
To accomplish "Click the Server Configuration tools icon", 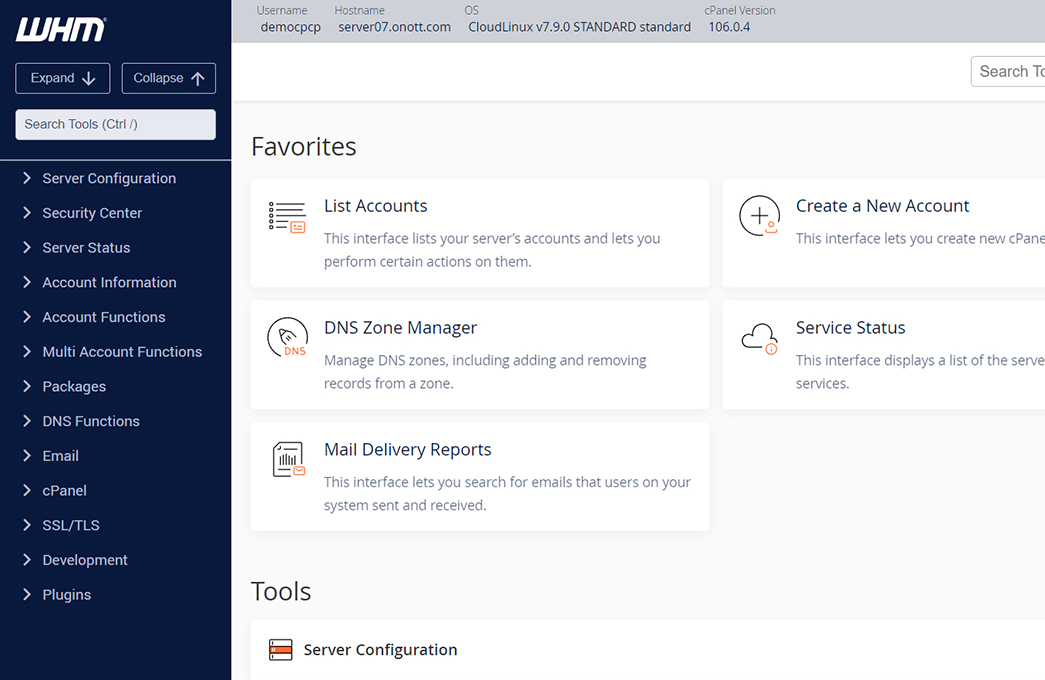I will pos(281,649).
